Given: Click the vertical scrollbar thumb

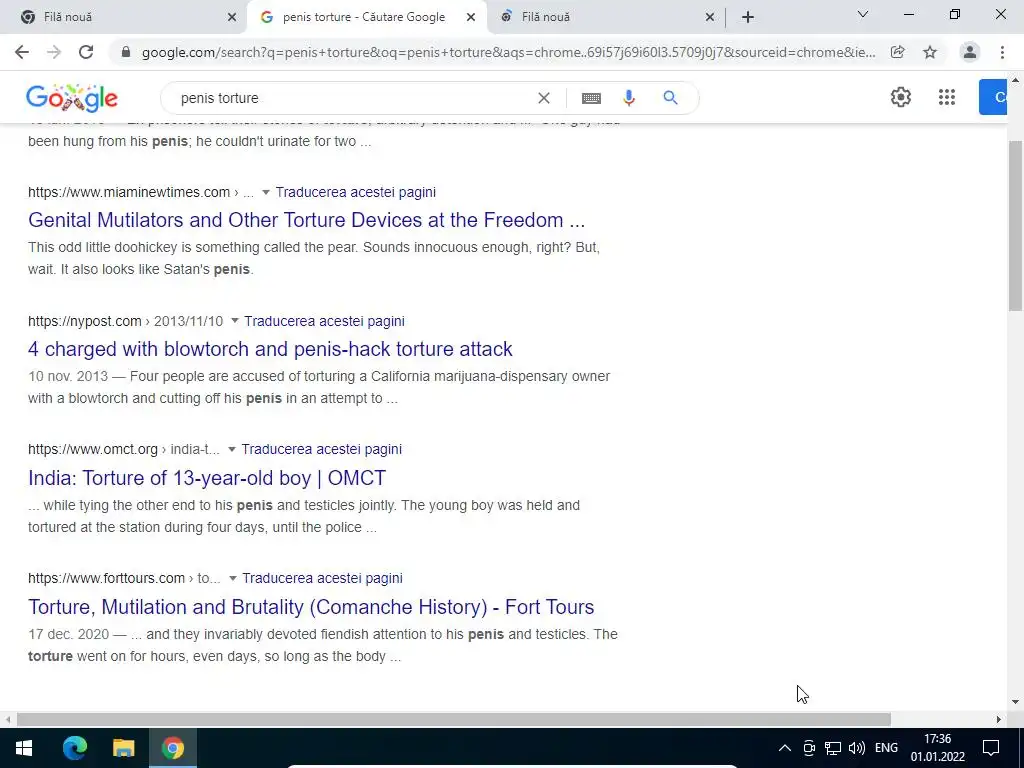Looking at the screenshot, I should coord(1015,225).
